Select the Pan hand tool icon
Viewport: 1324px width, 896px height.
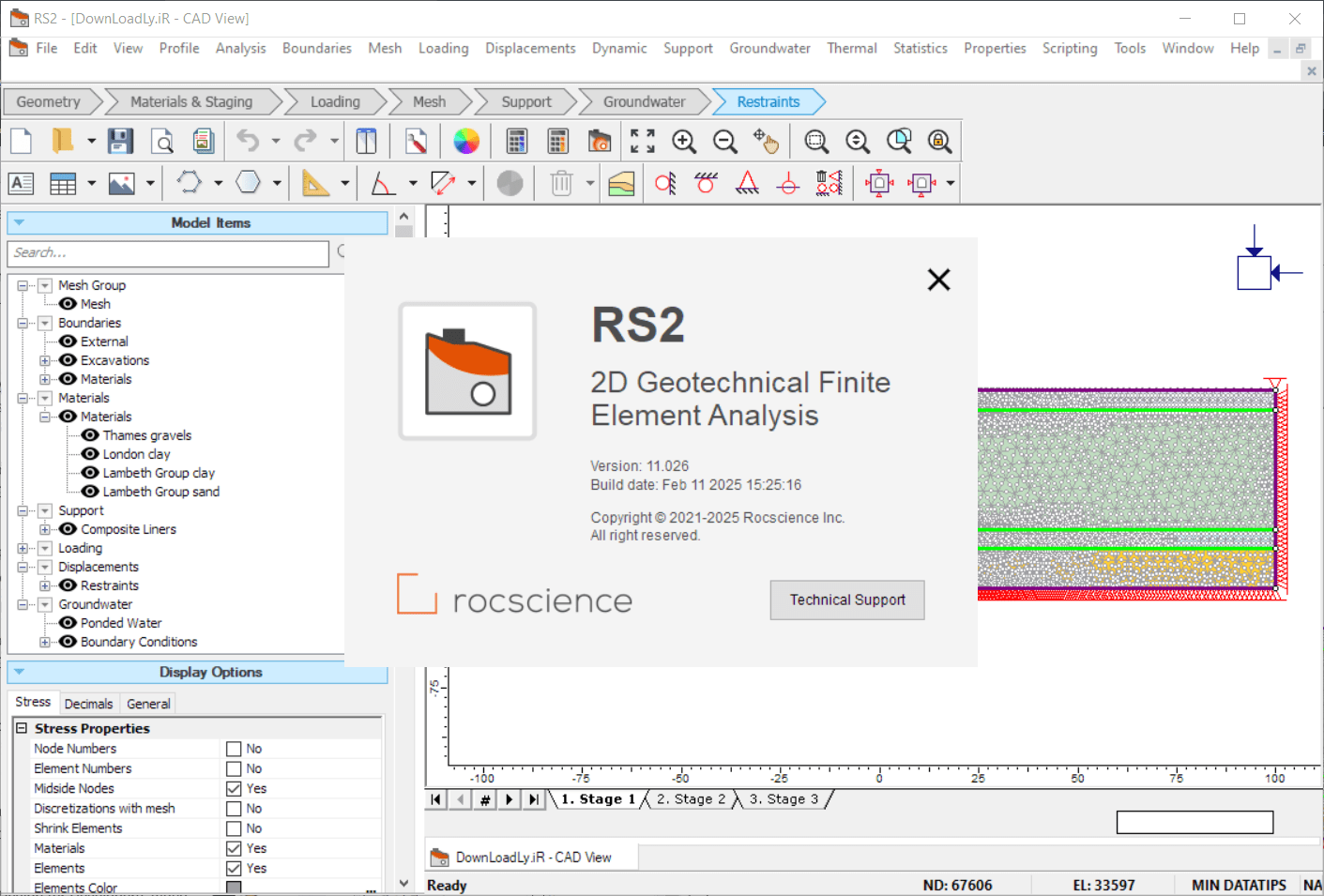click(x=766, y=141)
